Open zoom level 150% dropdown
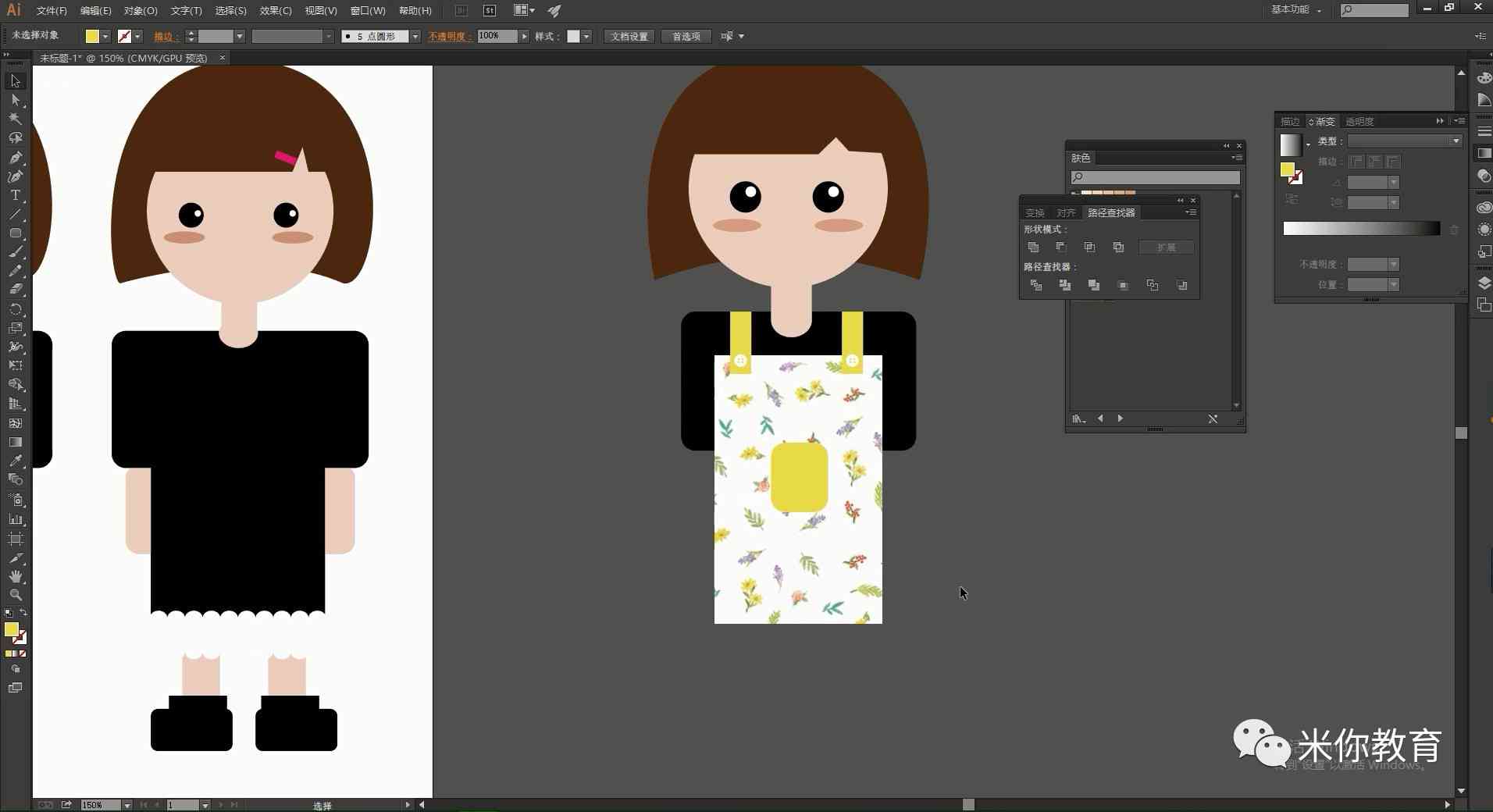1493x812 pixels. (x=126, y=805)
